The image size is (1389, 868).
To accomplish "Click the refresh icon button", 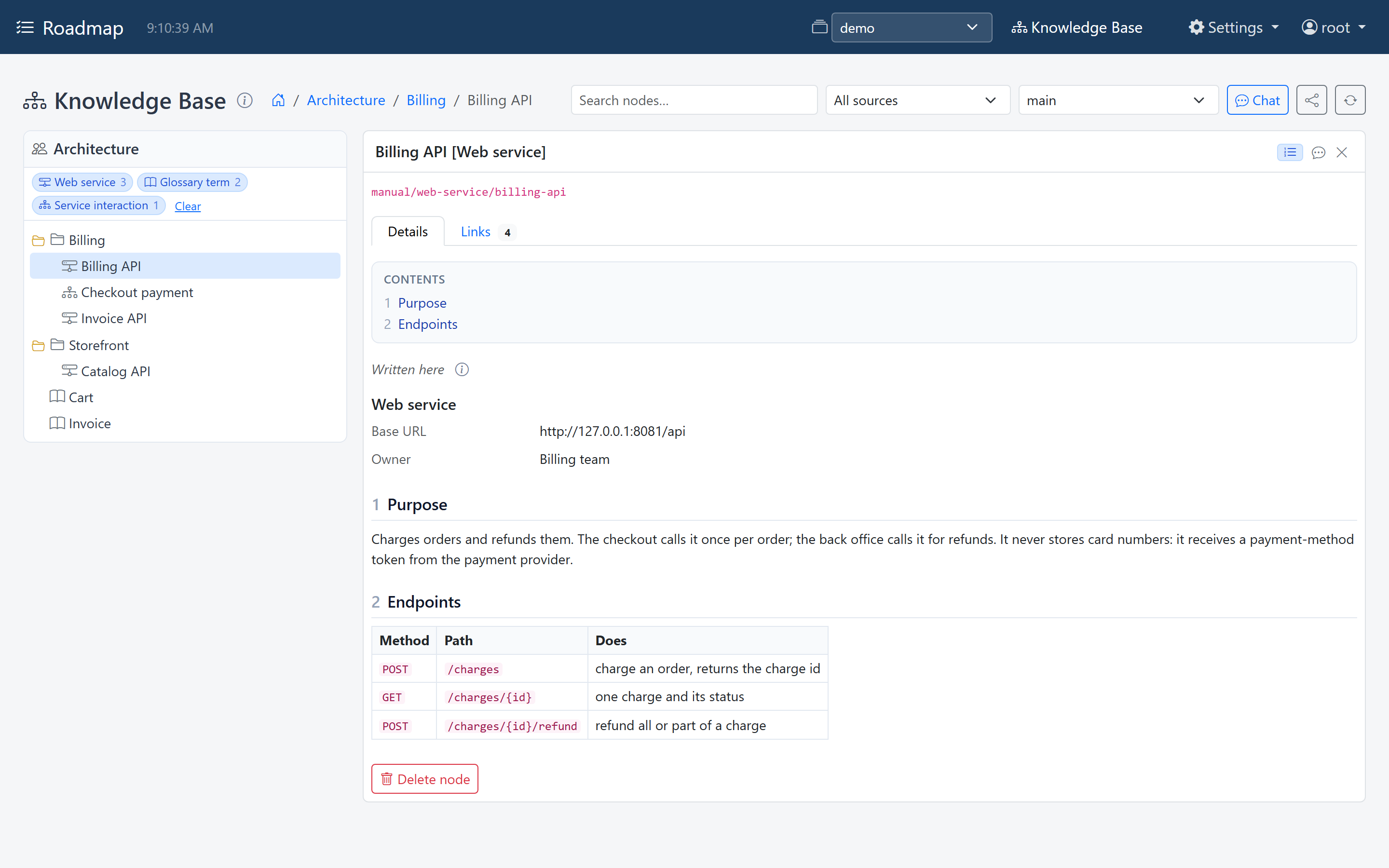I will [x=1350, y=100].
